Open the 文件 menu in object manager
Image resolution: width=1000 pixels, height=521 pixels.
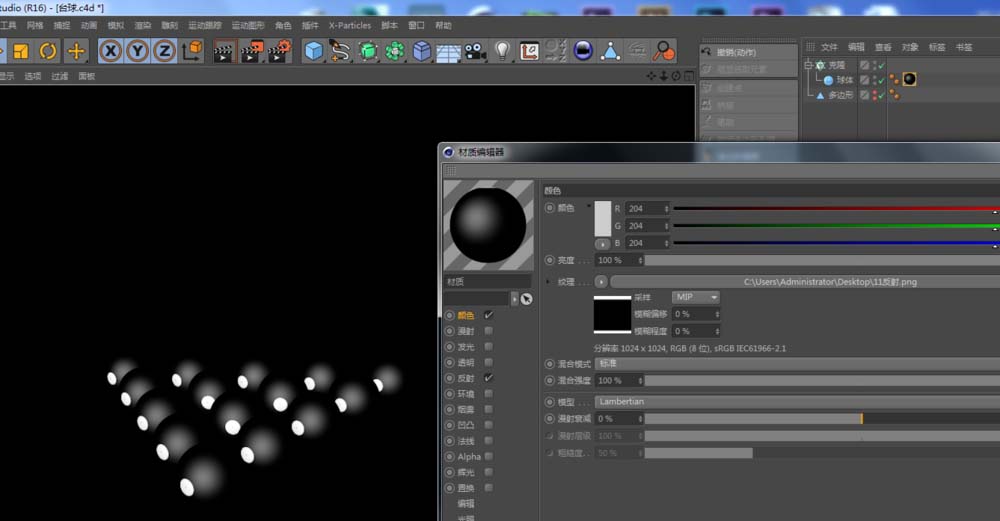point(829,47)
